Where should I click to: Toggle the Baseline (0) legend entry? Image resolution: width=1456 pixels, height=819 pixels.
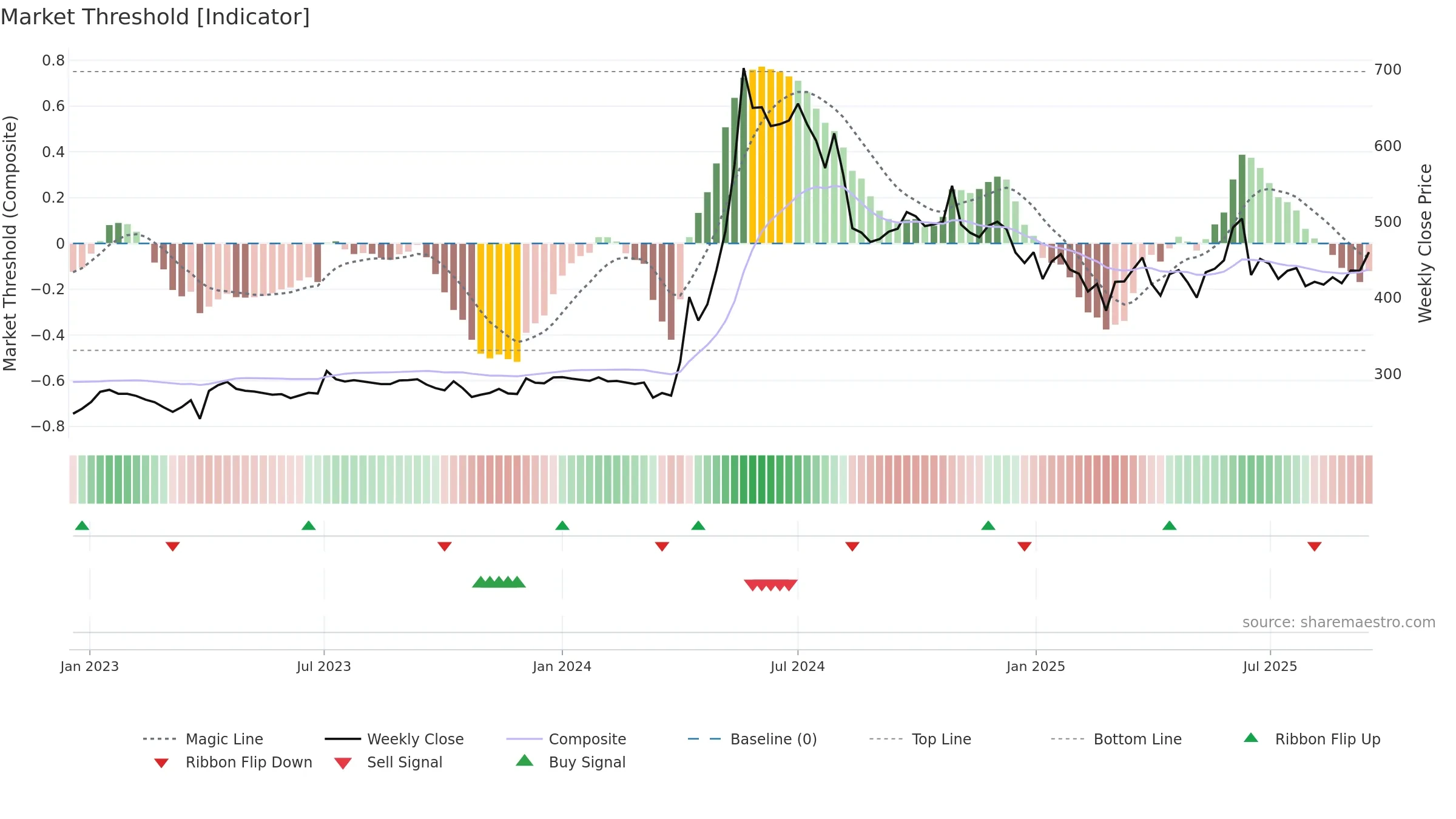point(752,739)
